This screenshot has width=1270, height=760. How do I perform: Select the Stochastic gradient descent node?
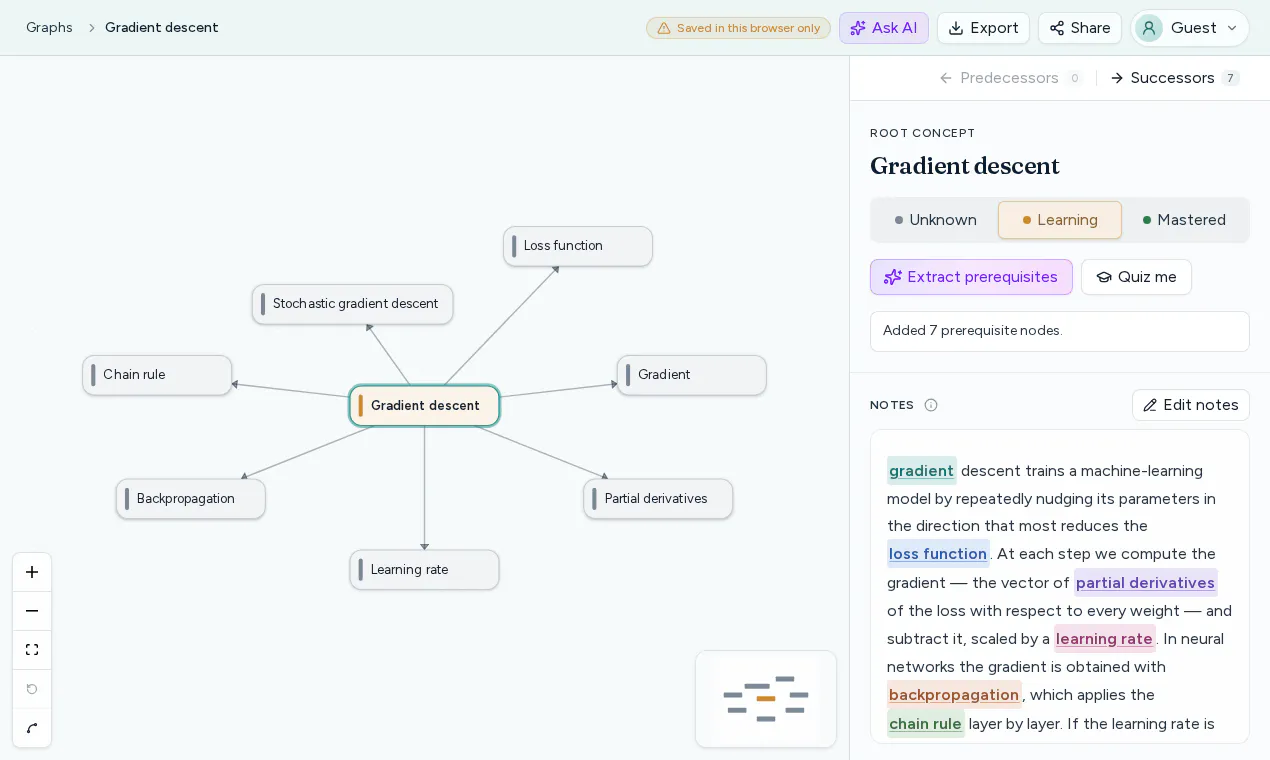(x=353, y=304)
